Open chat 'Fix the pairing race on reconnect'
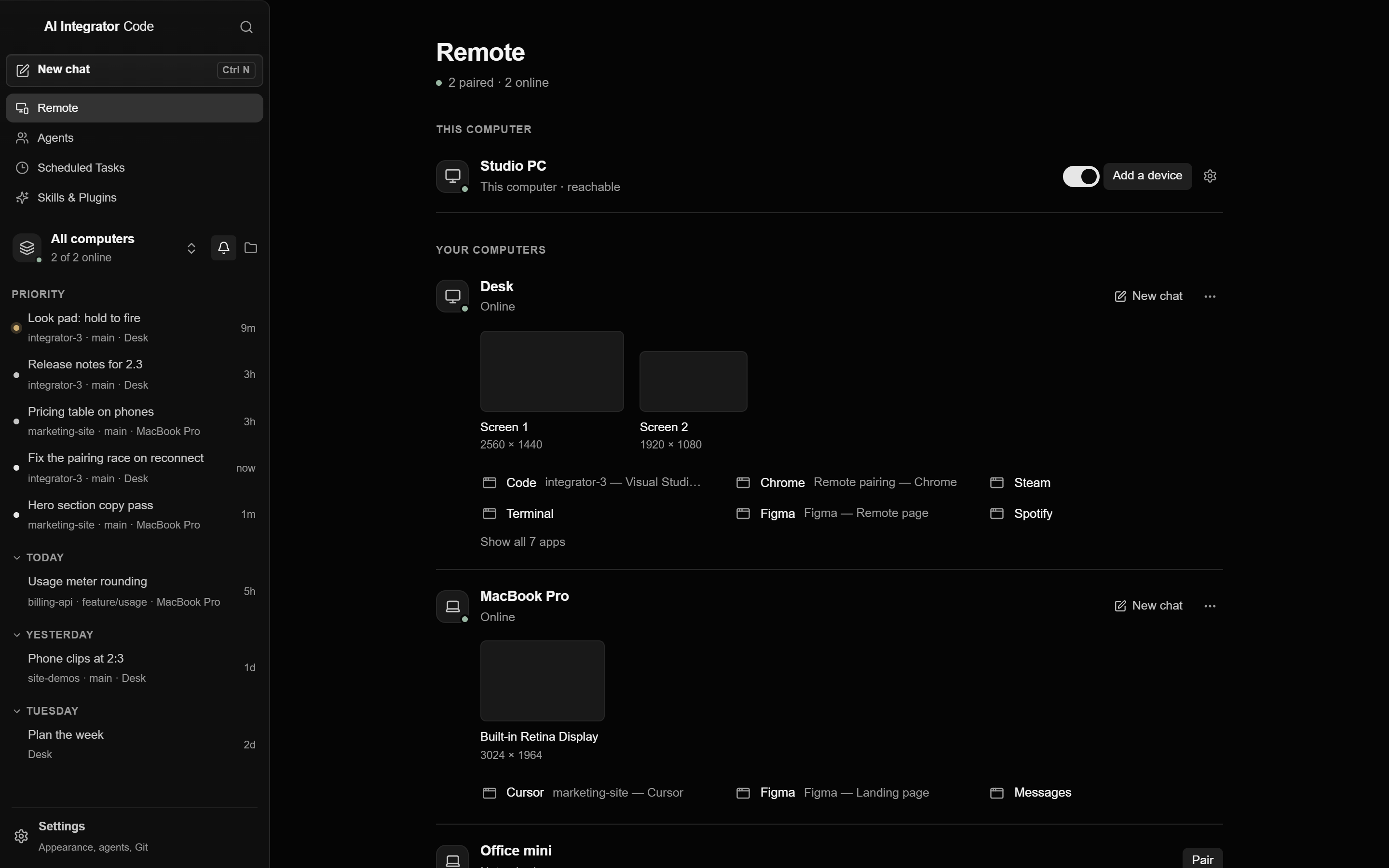Image resolution: width=1389 pixels, height=868 pixels. click(134, 468)
